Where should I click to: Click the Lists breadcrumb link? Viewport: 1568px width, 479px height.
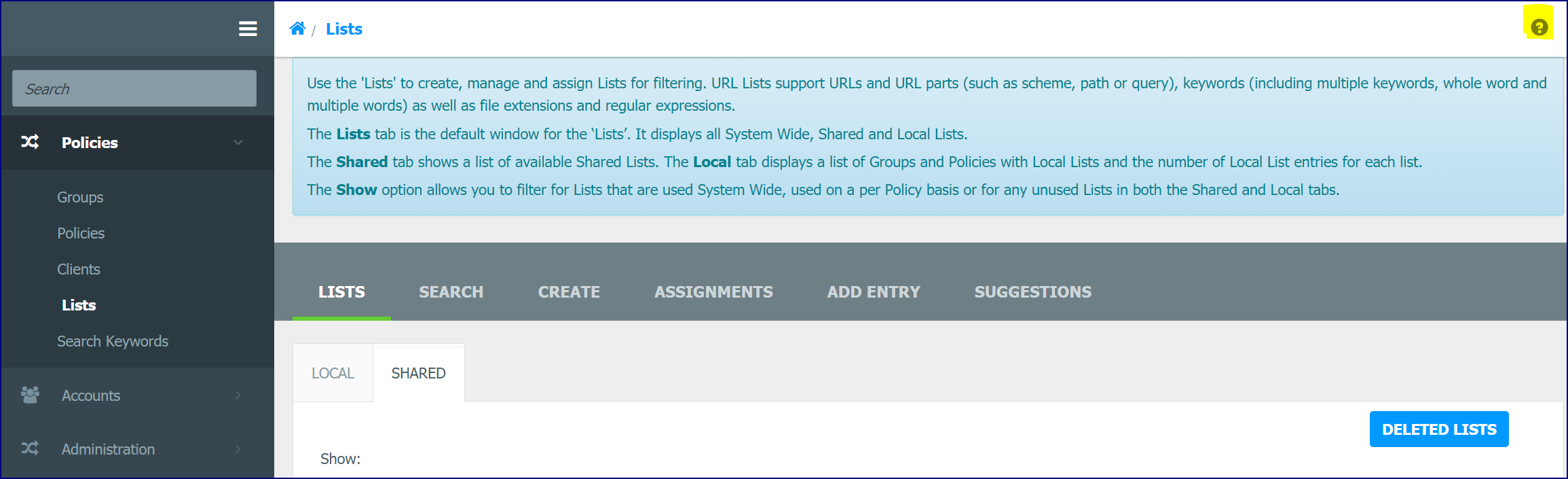[x=344, y=29]
